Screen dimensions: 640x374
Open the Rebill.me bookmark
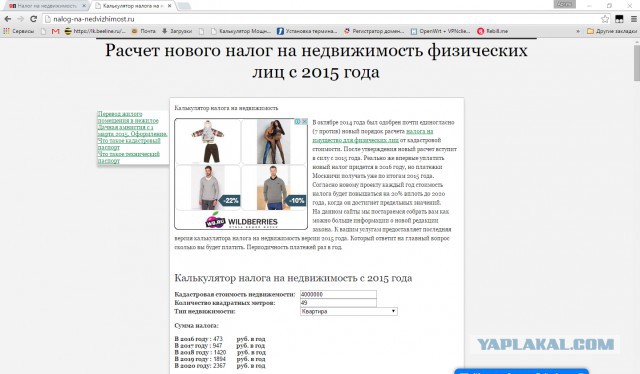pos(493,31)
